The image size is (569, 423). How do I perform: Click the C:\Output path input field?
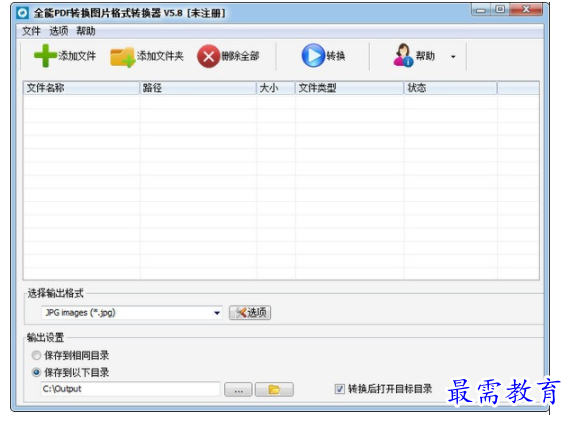(x=131, y=389)
